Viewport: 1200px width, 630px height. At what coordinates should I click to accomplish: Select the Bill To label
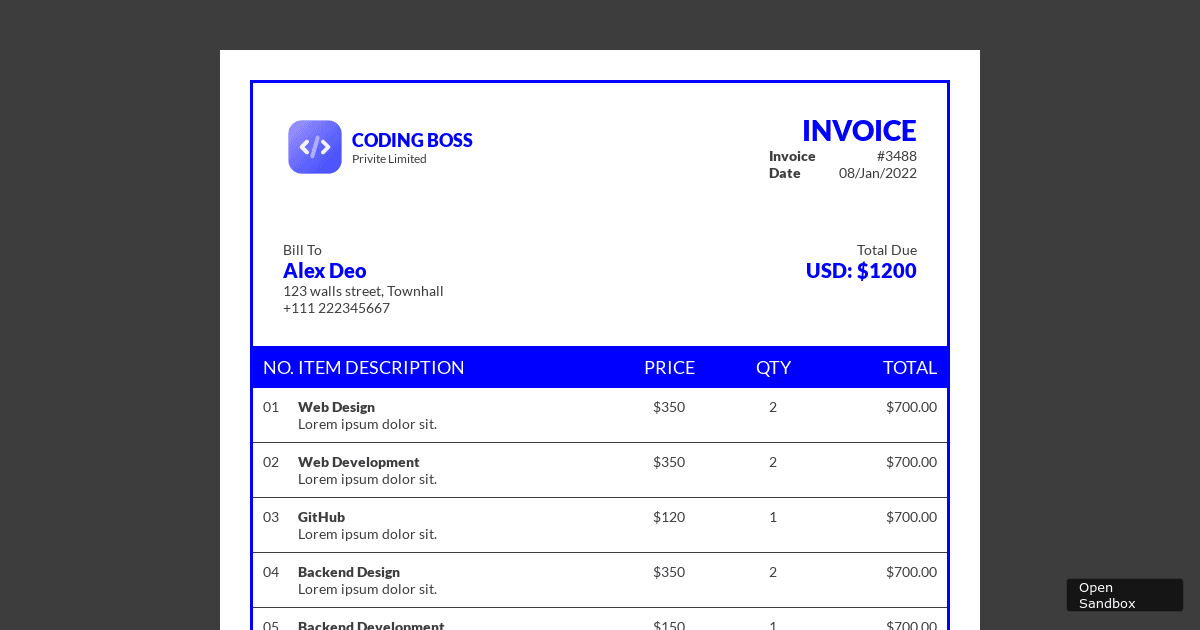click(302, 250)
